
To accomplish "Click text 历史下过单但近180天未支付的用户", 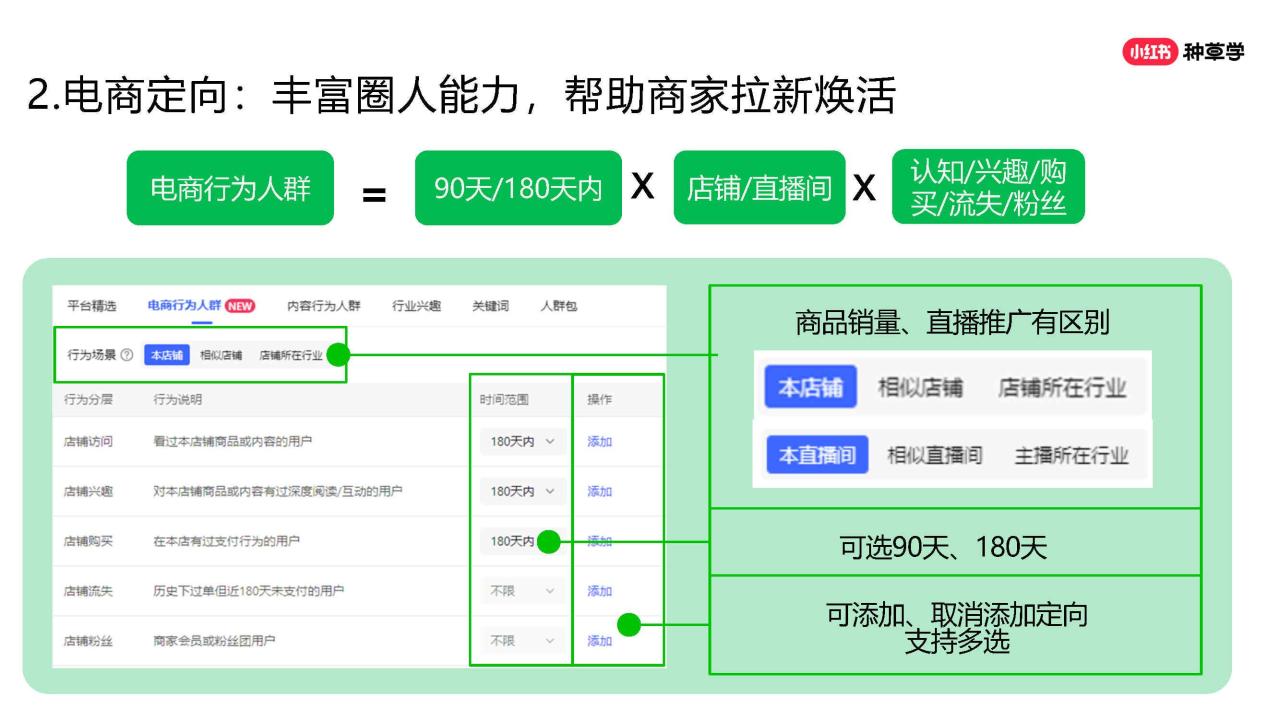I will (248, 591).
